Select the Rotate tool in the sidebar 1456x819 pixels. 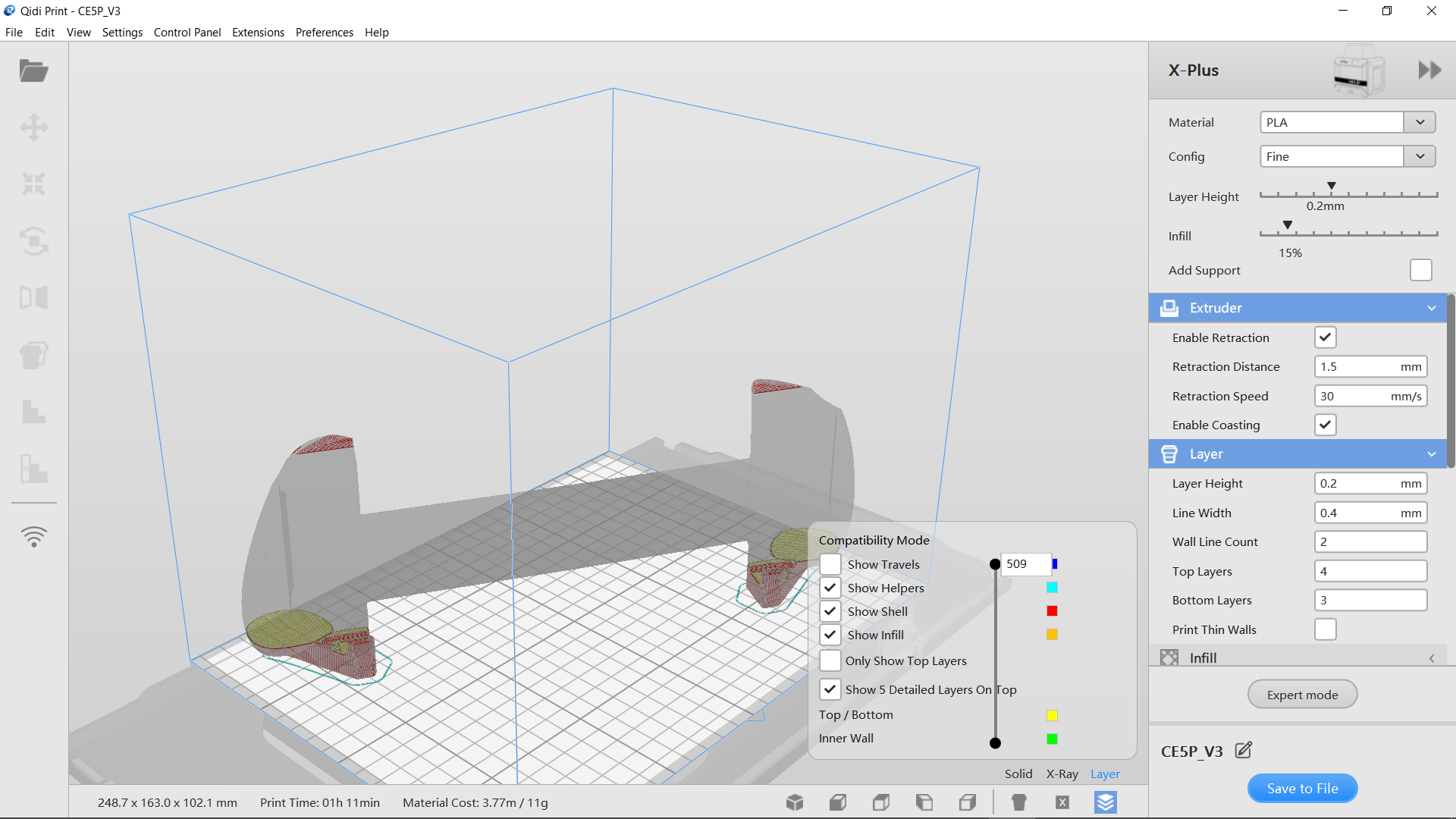click(x=33, y=241)
